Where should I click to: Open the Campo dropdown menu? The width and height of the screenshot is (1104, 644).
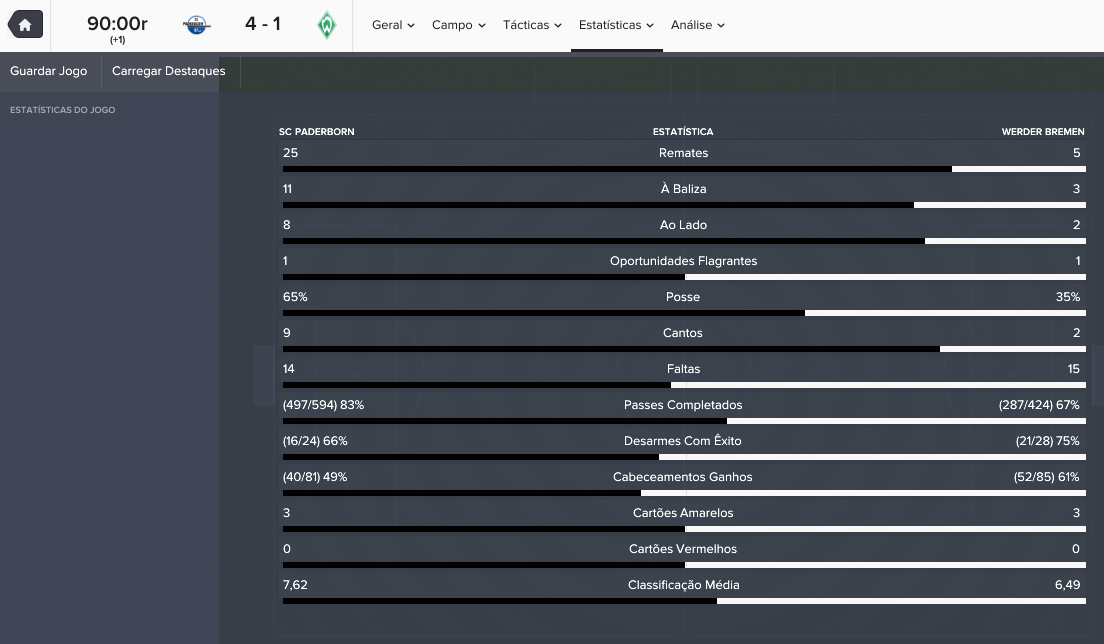click(x=458, y=25)
